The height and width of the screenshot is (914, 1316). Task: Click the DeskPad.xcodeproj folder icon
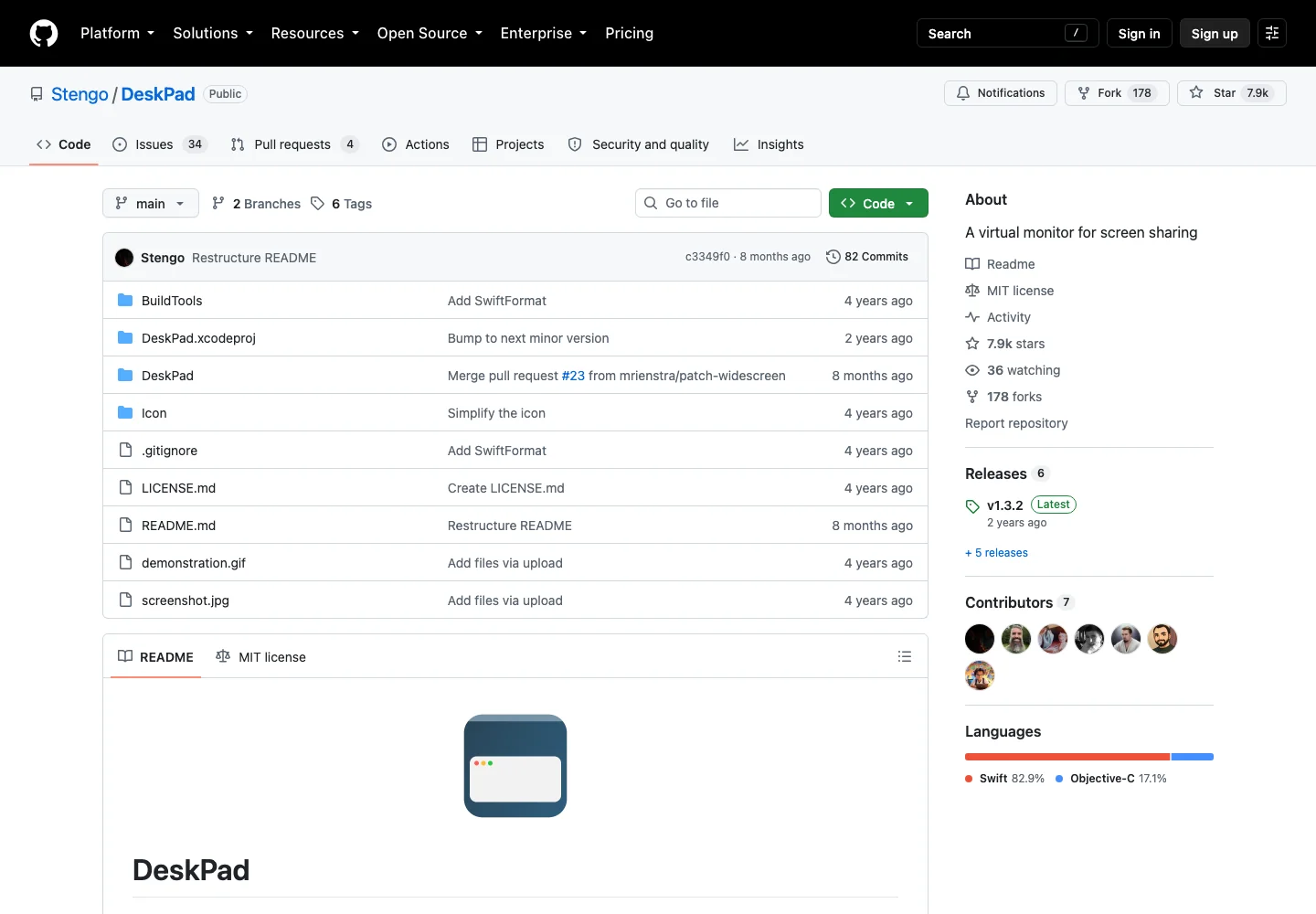tap(125, 337)
